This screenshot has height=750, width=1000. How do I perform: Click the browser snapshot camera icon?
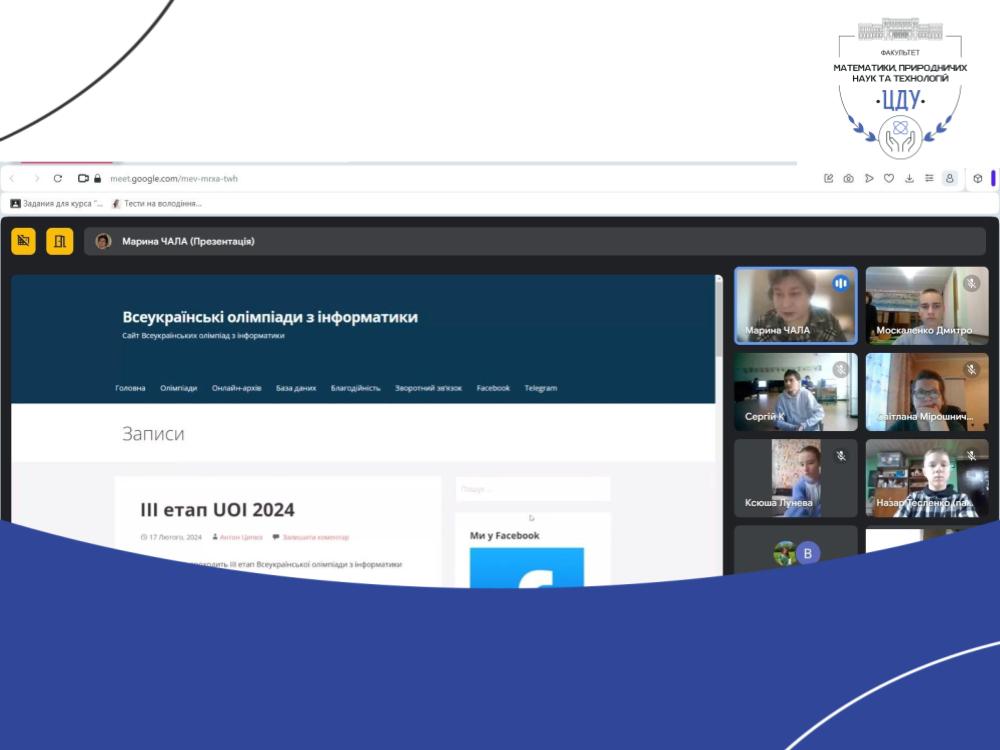tap(848, 179)
